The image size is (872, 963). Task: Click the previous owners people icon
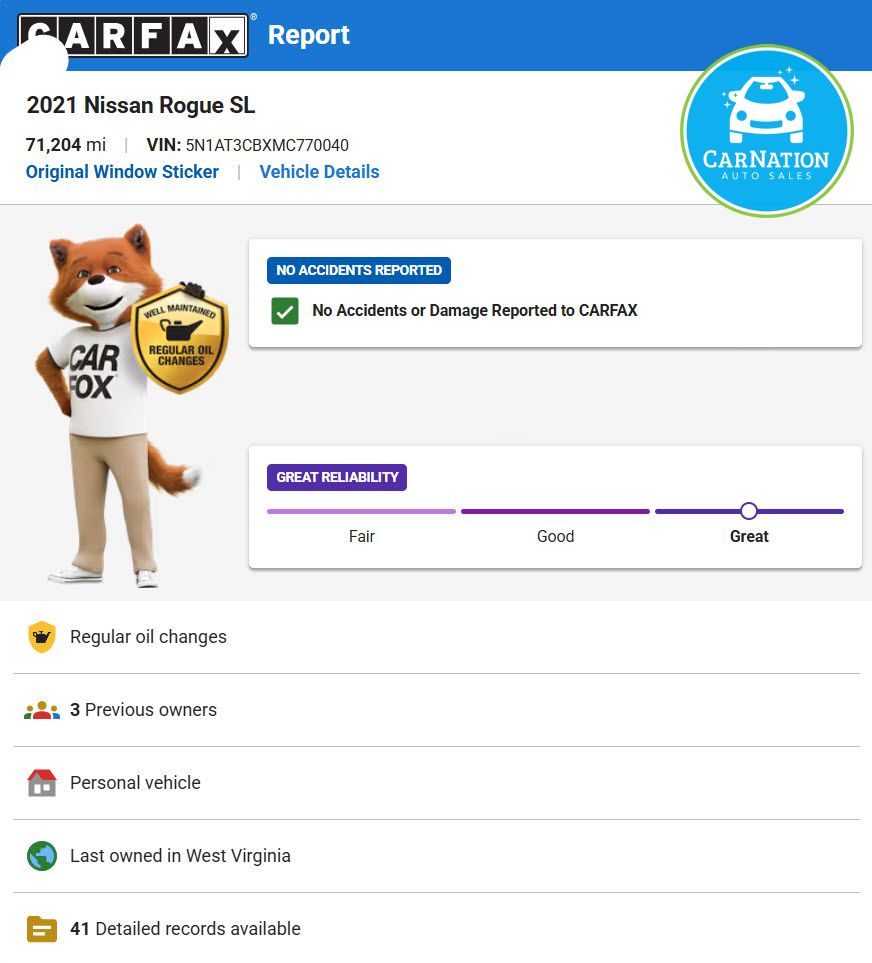click(42, 710)
